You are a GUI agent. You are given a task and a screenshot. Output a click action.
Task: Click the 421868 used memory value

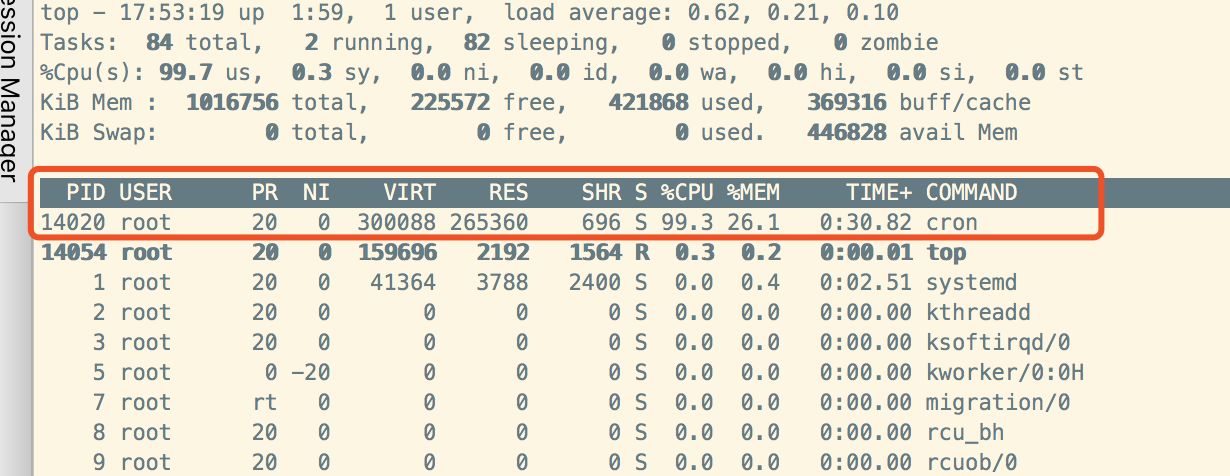[x=648, y=102]
